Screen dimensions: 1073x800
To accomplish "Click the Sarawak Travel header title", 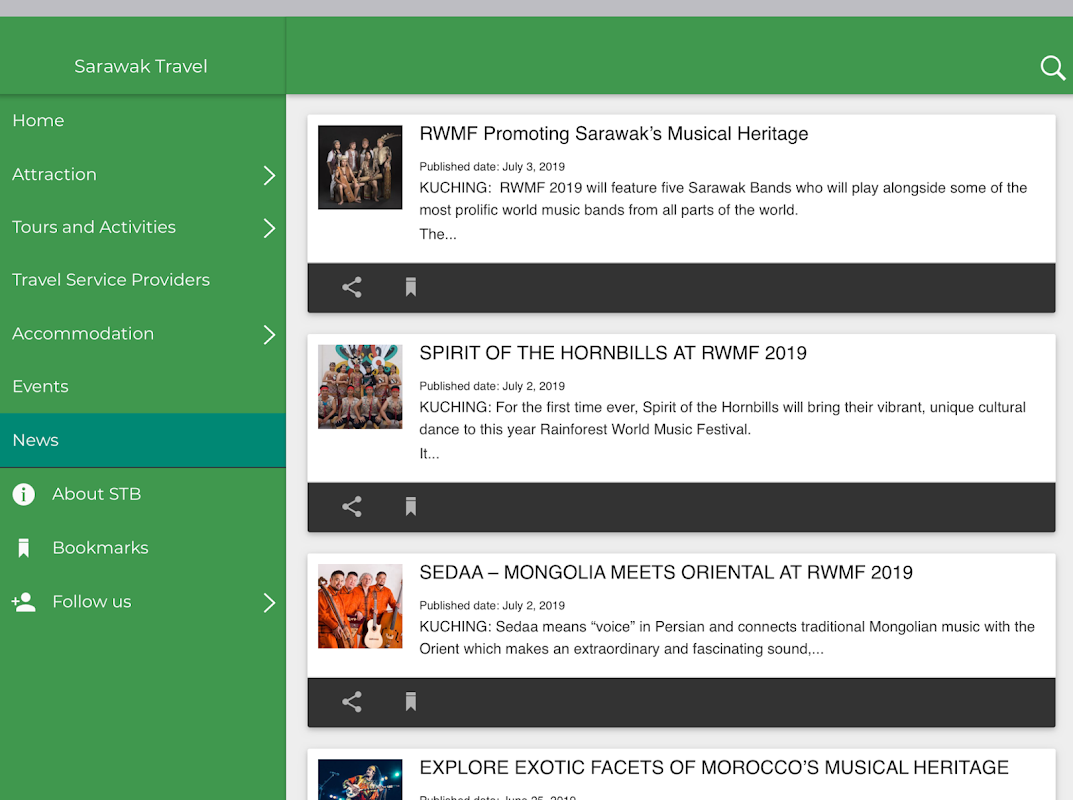I will (x=140, y=66).
